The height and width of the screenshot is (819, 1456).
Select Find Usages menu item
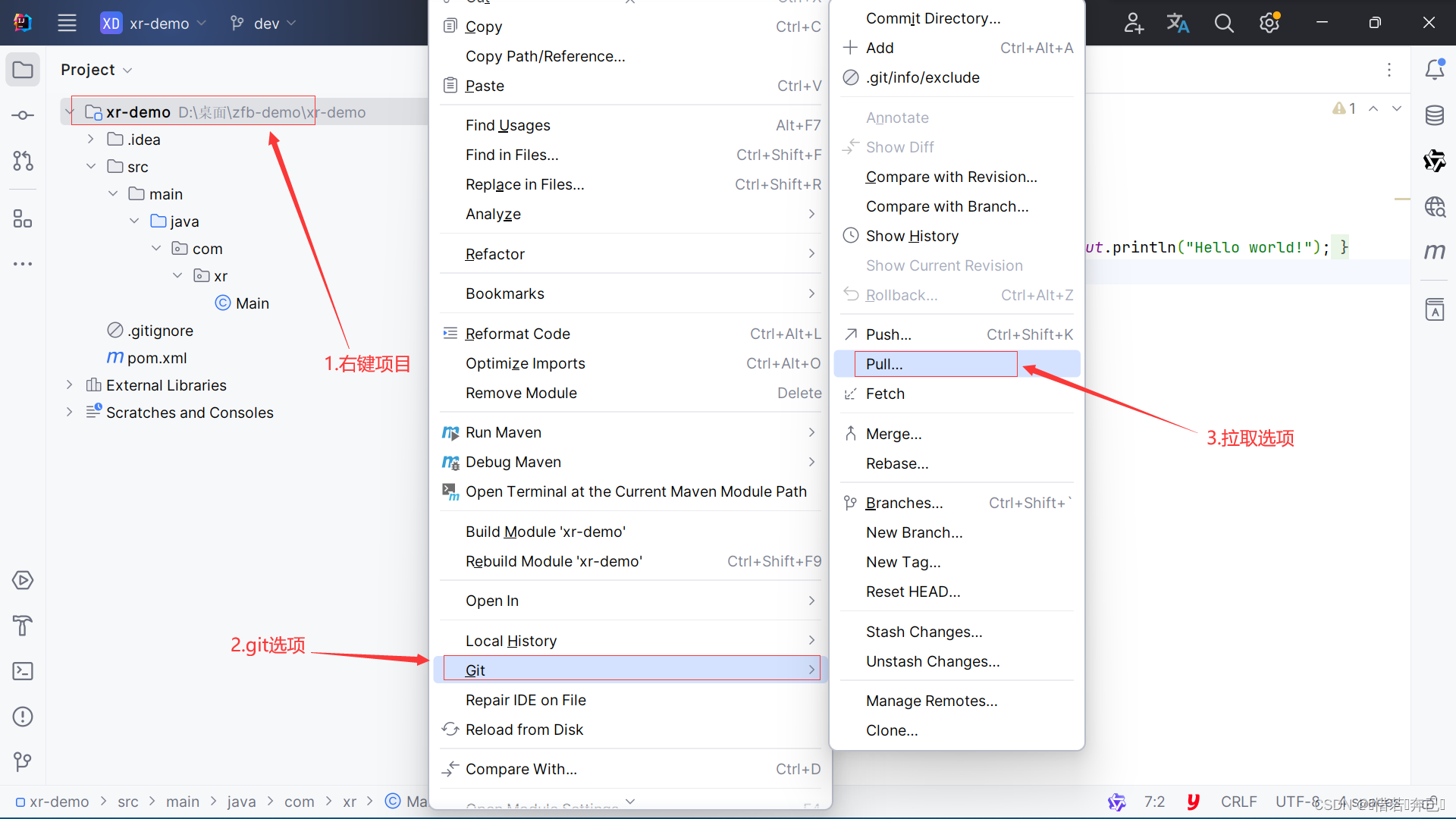pyautogui.click(x=630, y=125)
